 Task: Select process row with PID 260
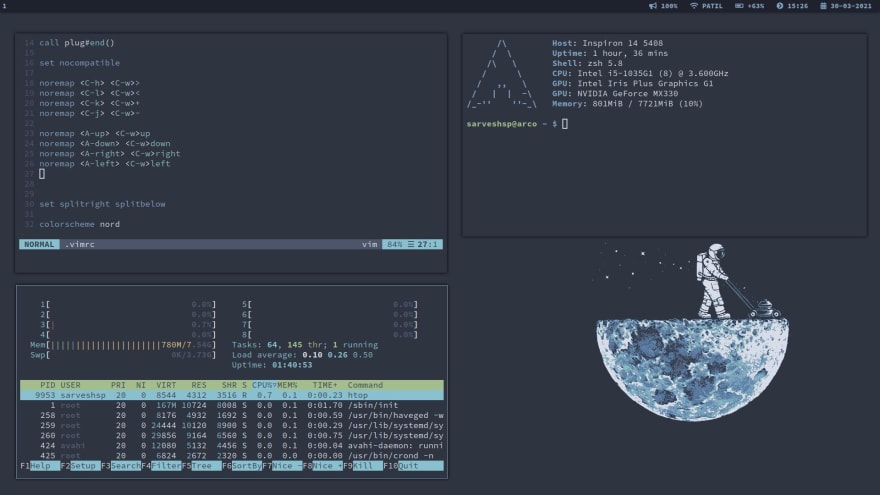coord(232,436)
